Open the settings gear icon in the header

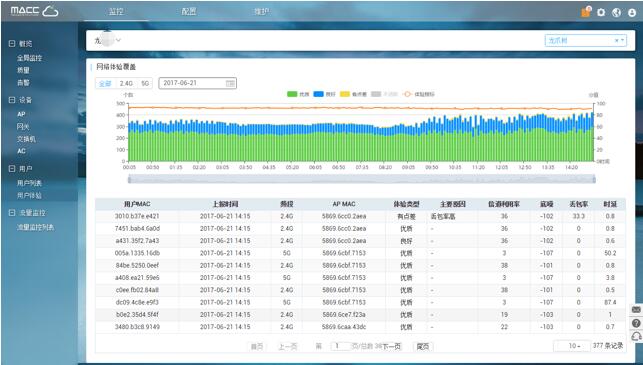[601, 12]
